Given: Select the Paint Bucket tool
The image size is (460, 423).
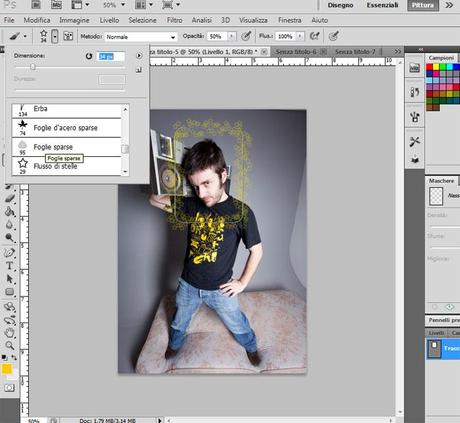Looking at the screenshot, I should tap(10, 212).
